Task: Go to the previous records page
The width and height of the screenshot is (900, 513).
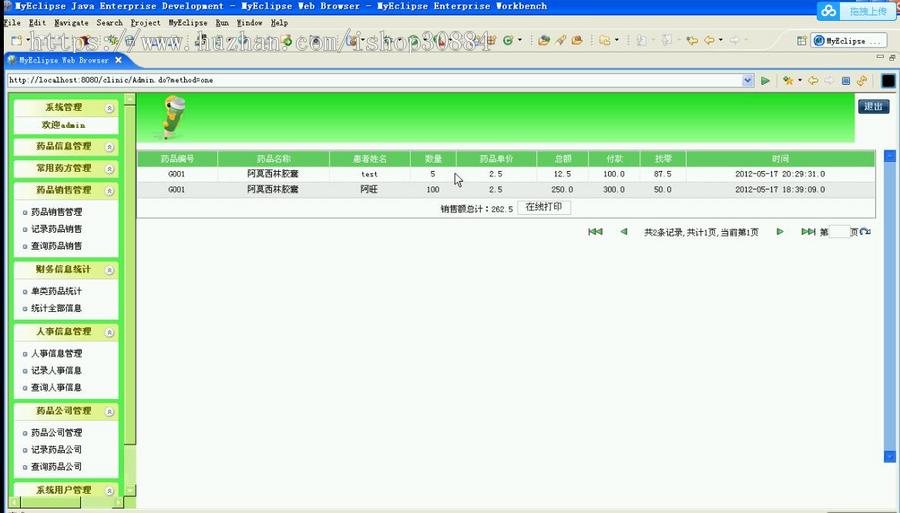Action: click(x=624, y=232)
